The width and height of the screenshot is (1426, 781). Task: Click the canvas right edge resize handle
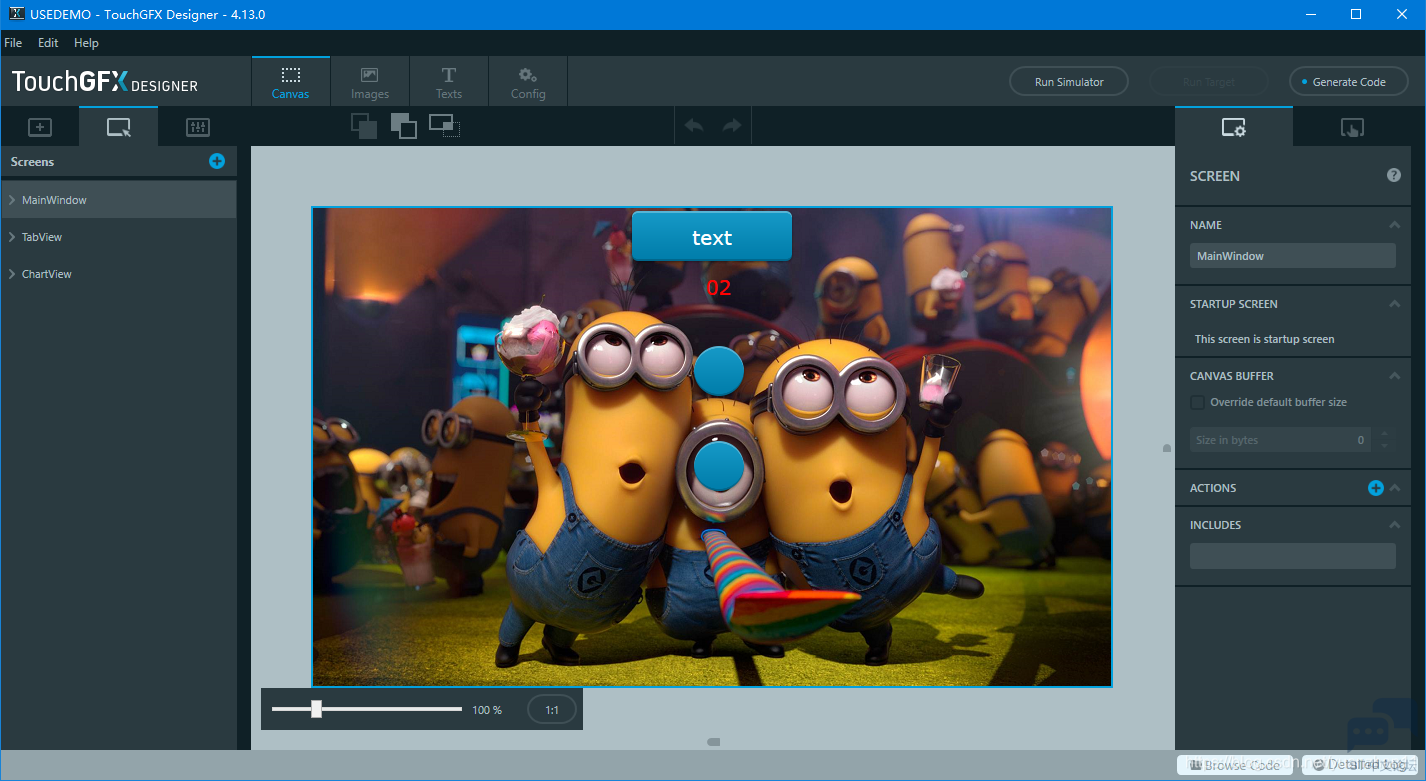[1166, 448]
